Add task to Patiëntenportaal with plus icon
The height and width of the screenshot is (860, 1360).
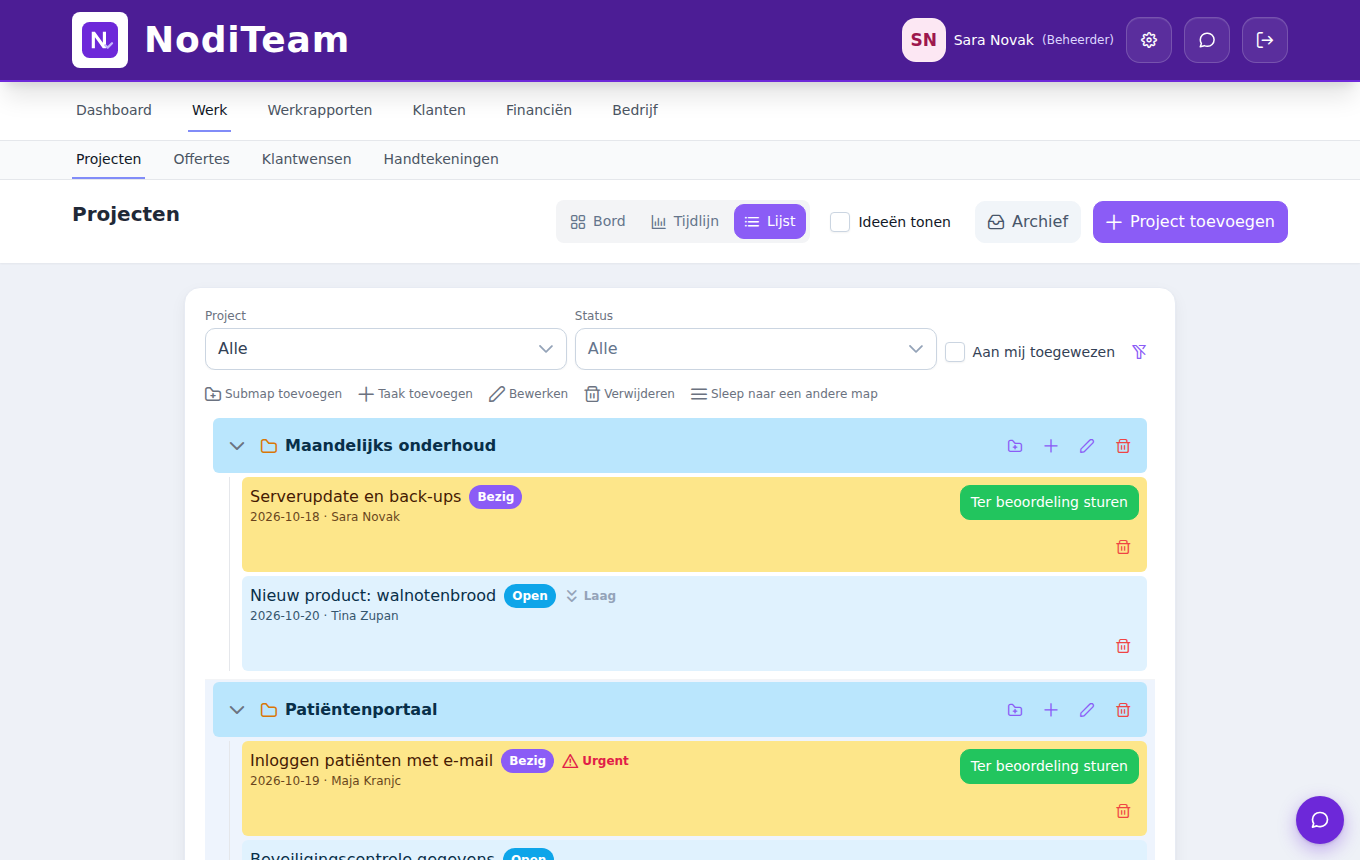(x=1051, y=710)
